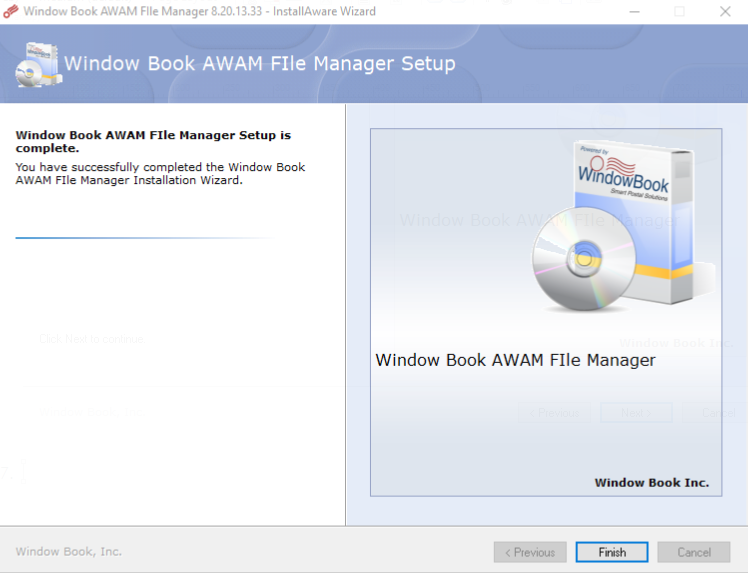Screen dimensions: 748x573
Task: Click the bold Window Book Inc. label
Action: click(652, 483)
